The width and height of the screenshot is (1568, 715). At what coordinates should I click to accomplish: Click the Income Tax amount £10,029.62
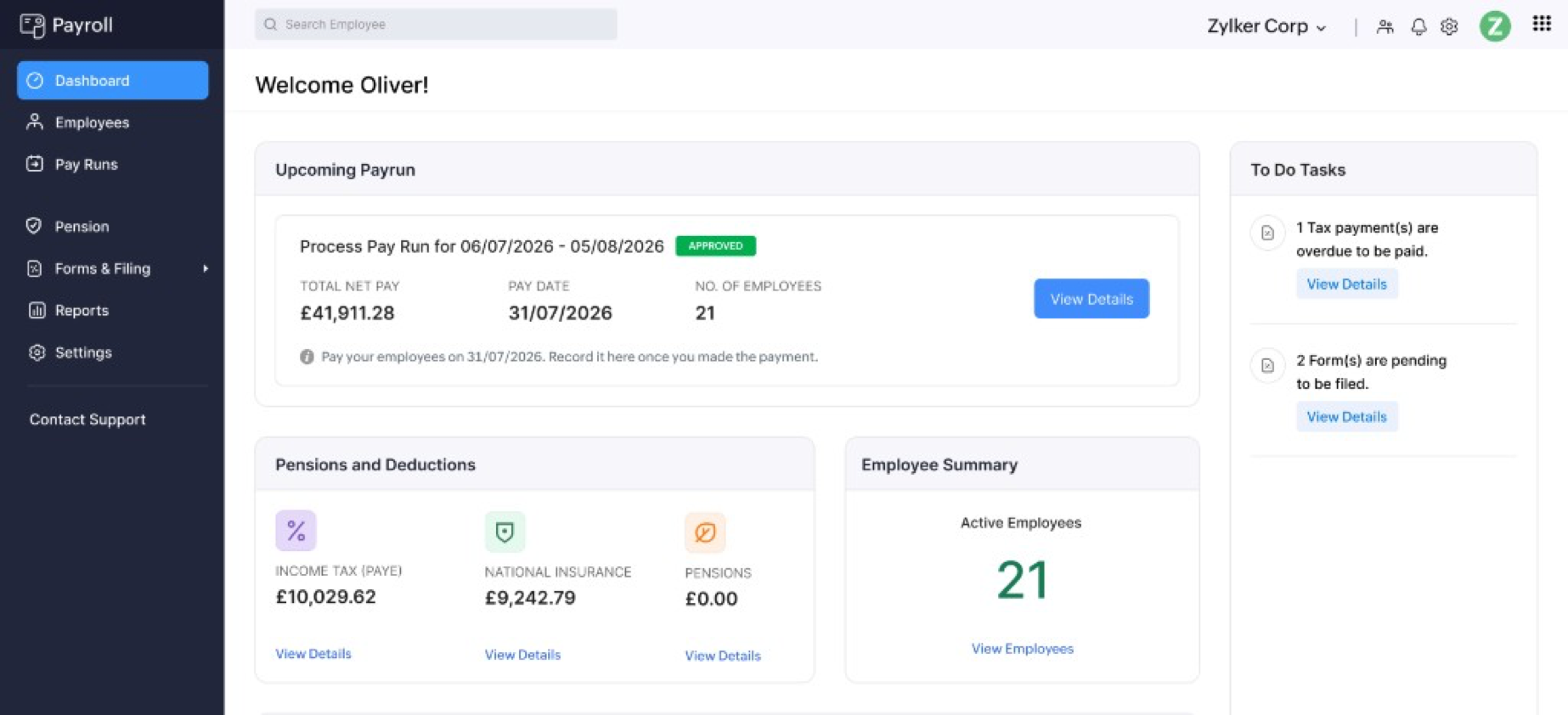(x=325, y=597)
